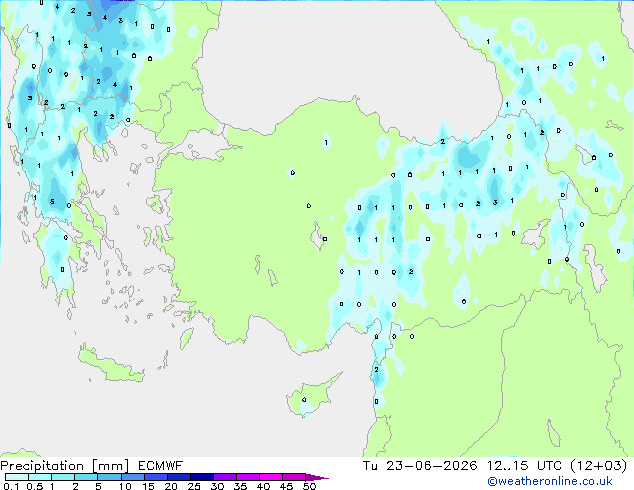This screenshot has width=634, height=490.
Task: Click the '3' precipitation value in eastern Turkey
Action: [495, 202]
